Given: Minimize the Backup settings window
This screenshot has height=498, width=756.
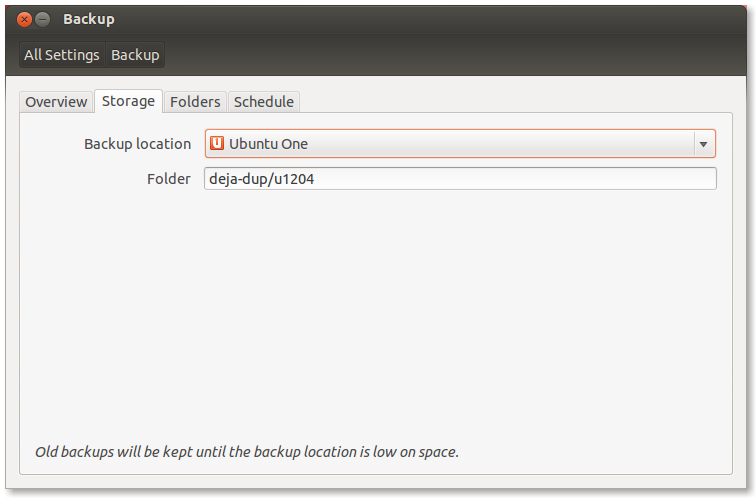Looking at the screenshot, I should pyautogui.click(x=43, y=19).
